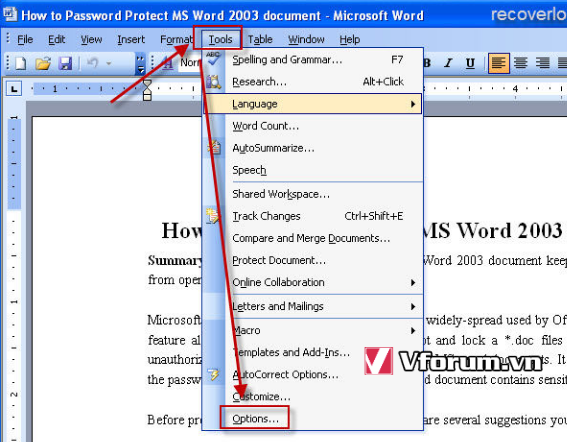Choose Speech menu item
This screenshot has width=567, height=442.
pyautogui.click(x=313, y=170)
